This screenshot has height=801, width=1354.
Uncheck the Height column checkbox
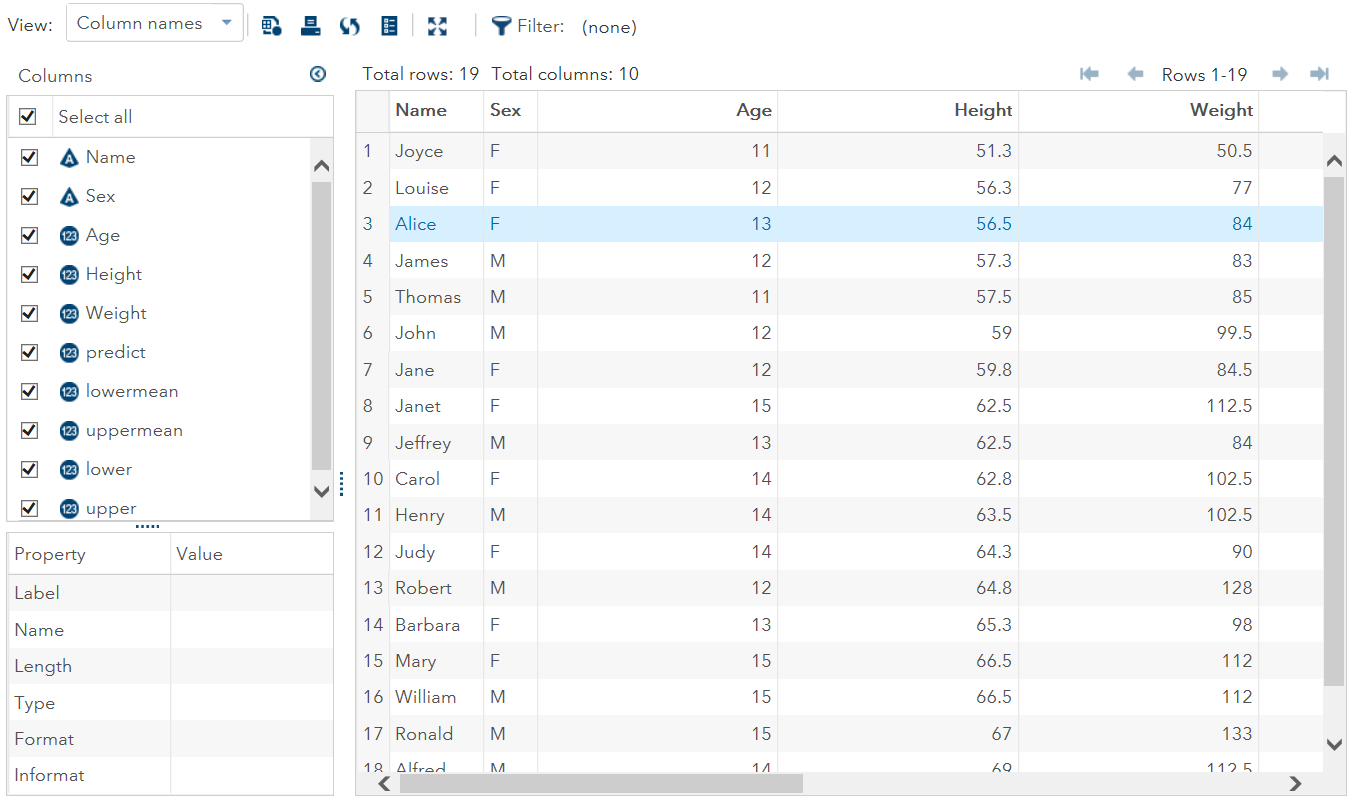tap(29, 274)
